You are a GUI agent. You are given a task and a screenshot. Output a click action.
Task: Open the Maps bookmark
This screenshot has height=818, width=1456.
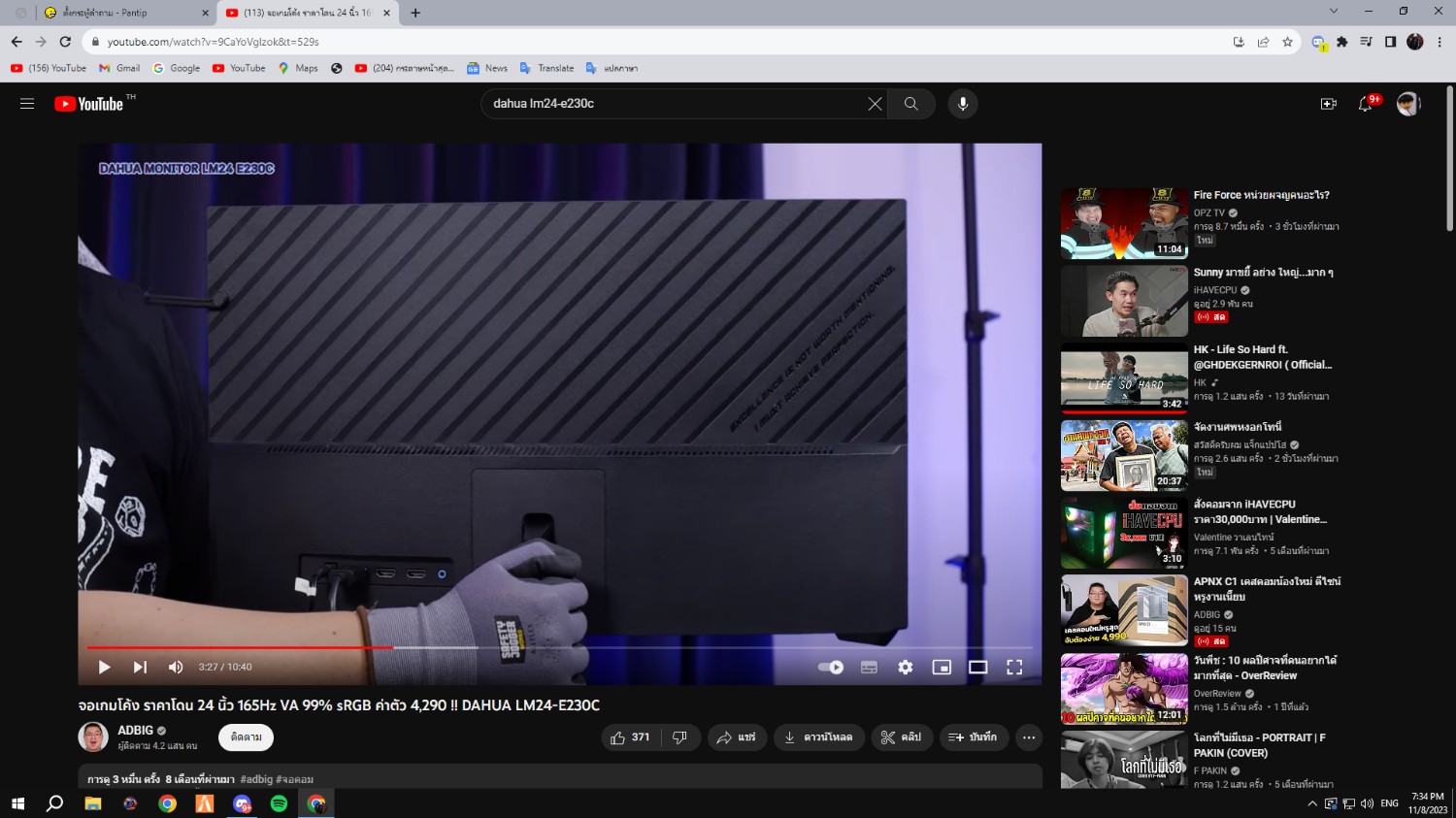click(x=298, y=68)
